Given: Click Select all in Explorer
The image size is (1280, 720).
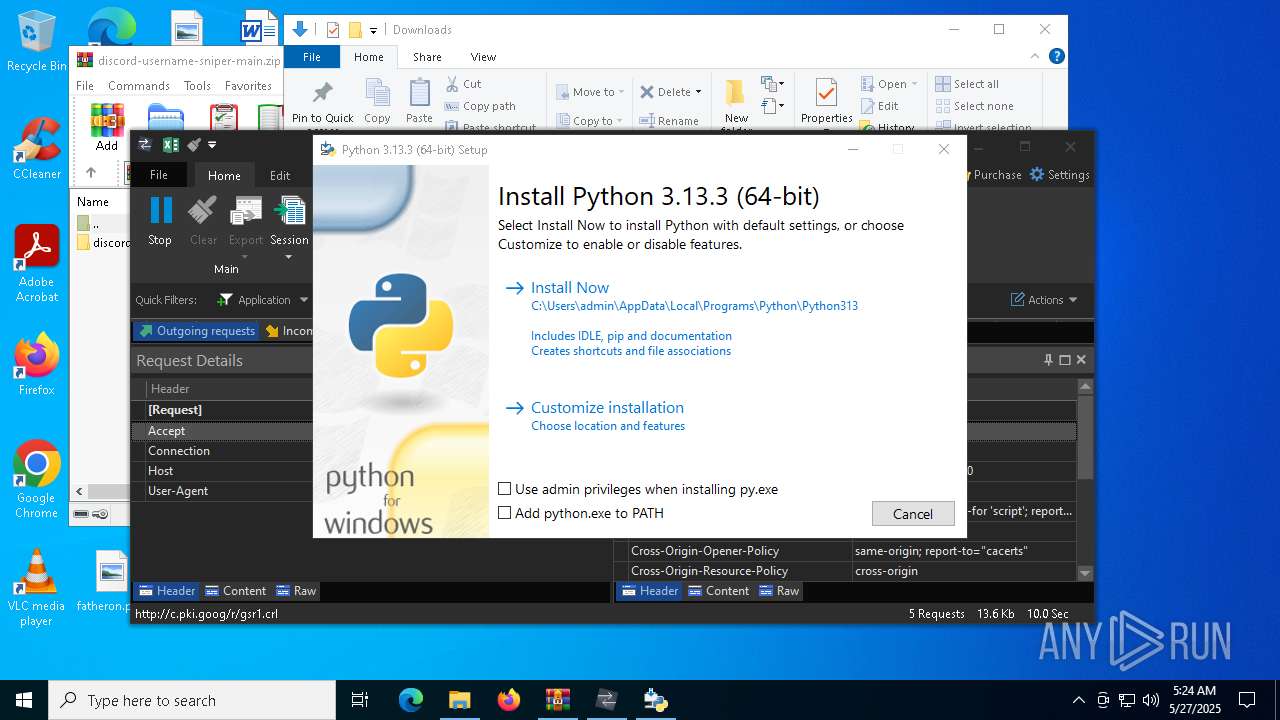Looking at the screenshot, I should [x=967, y=84].
